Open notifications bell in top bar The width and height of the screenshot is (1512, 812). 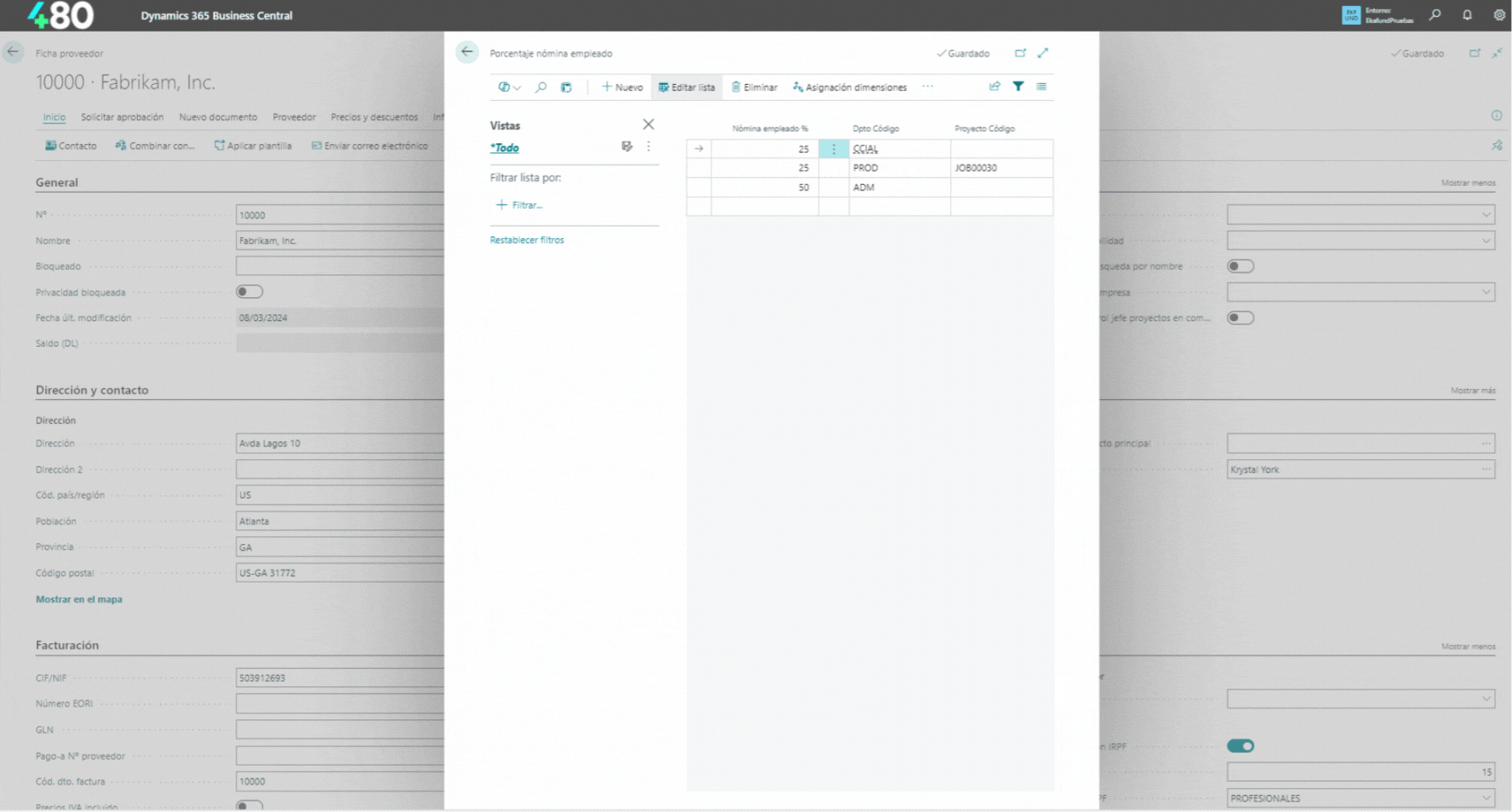point(1467,15)
